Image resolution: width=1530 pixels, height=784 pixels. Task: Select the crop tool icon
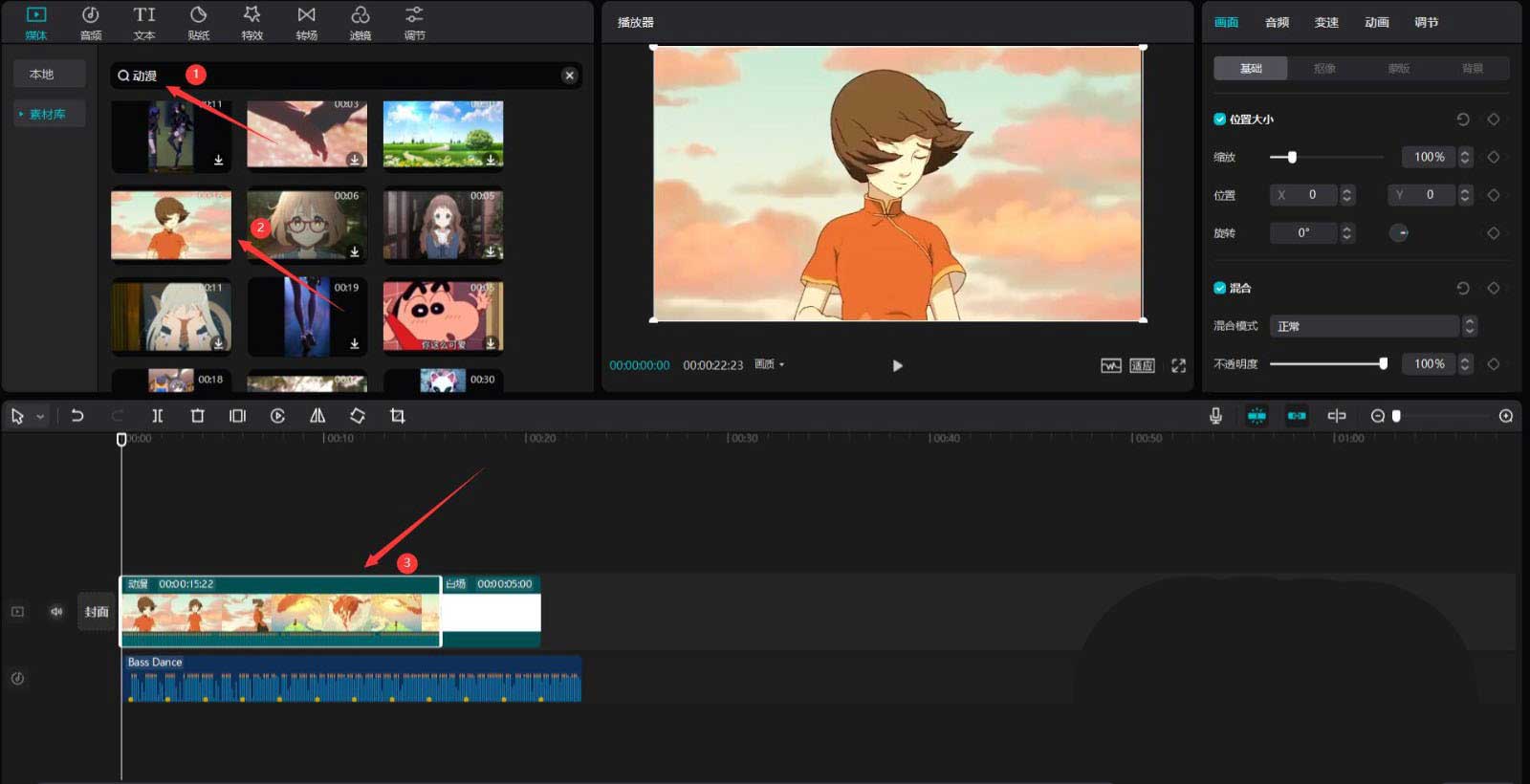(x=398, y=416)
